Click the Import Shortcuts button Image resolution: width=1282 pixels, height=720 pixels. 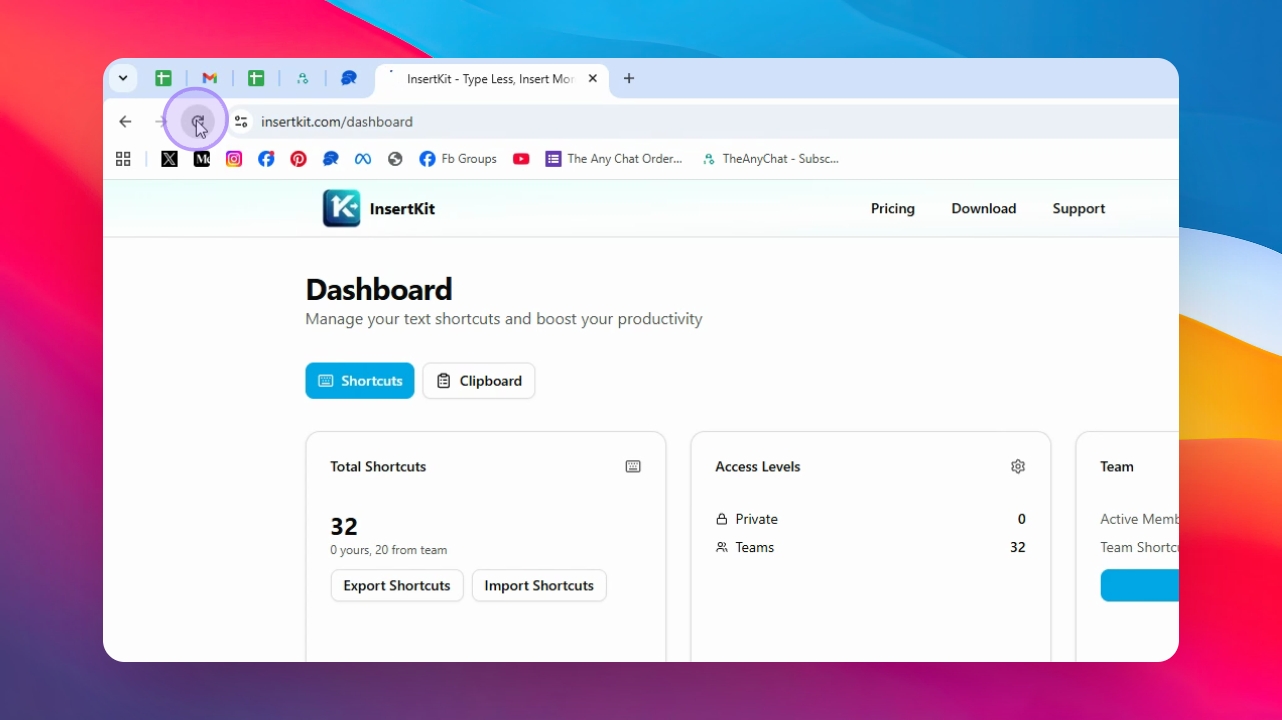(x=539, y=586)
